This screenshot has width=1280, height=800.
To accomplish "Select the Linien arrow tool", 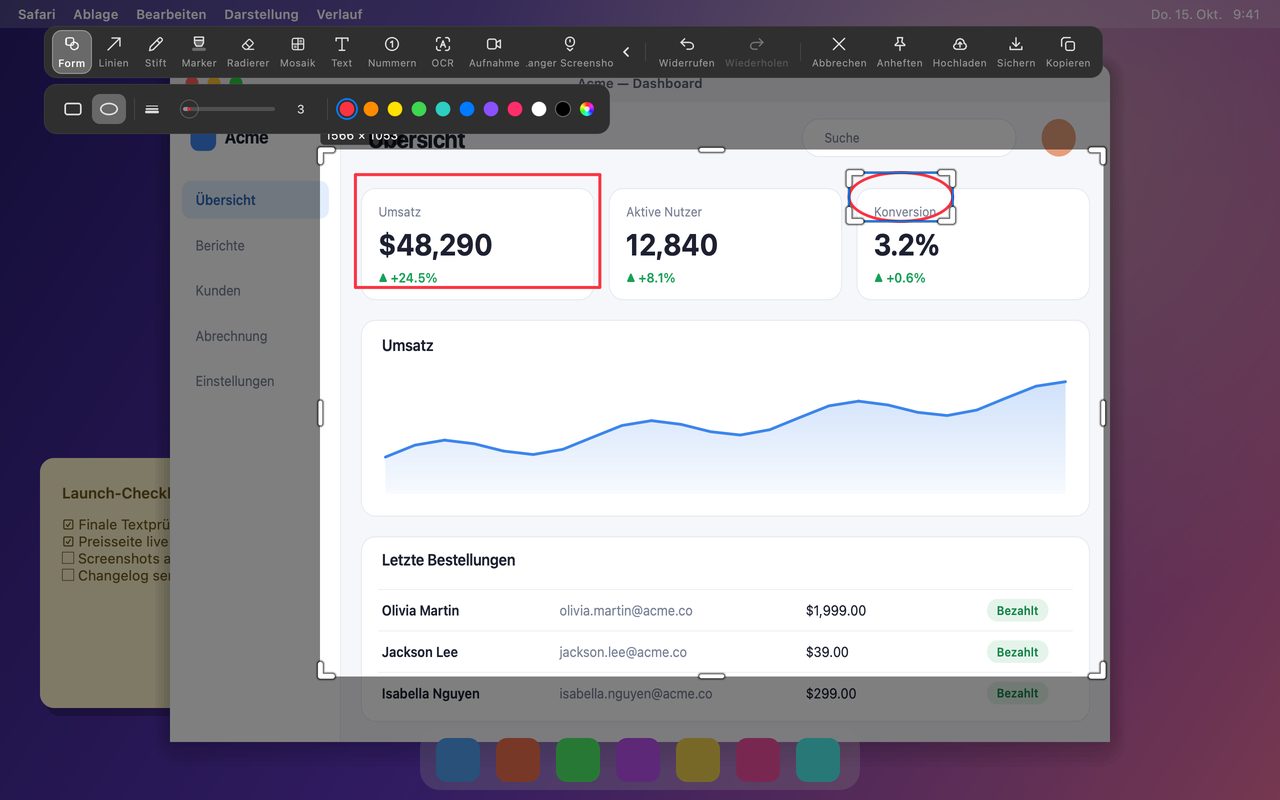I will point(114,52).
